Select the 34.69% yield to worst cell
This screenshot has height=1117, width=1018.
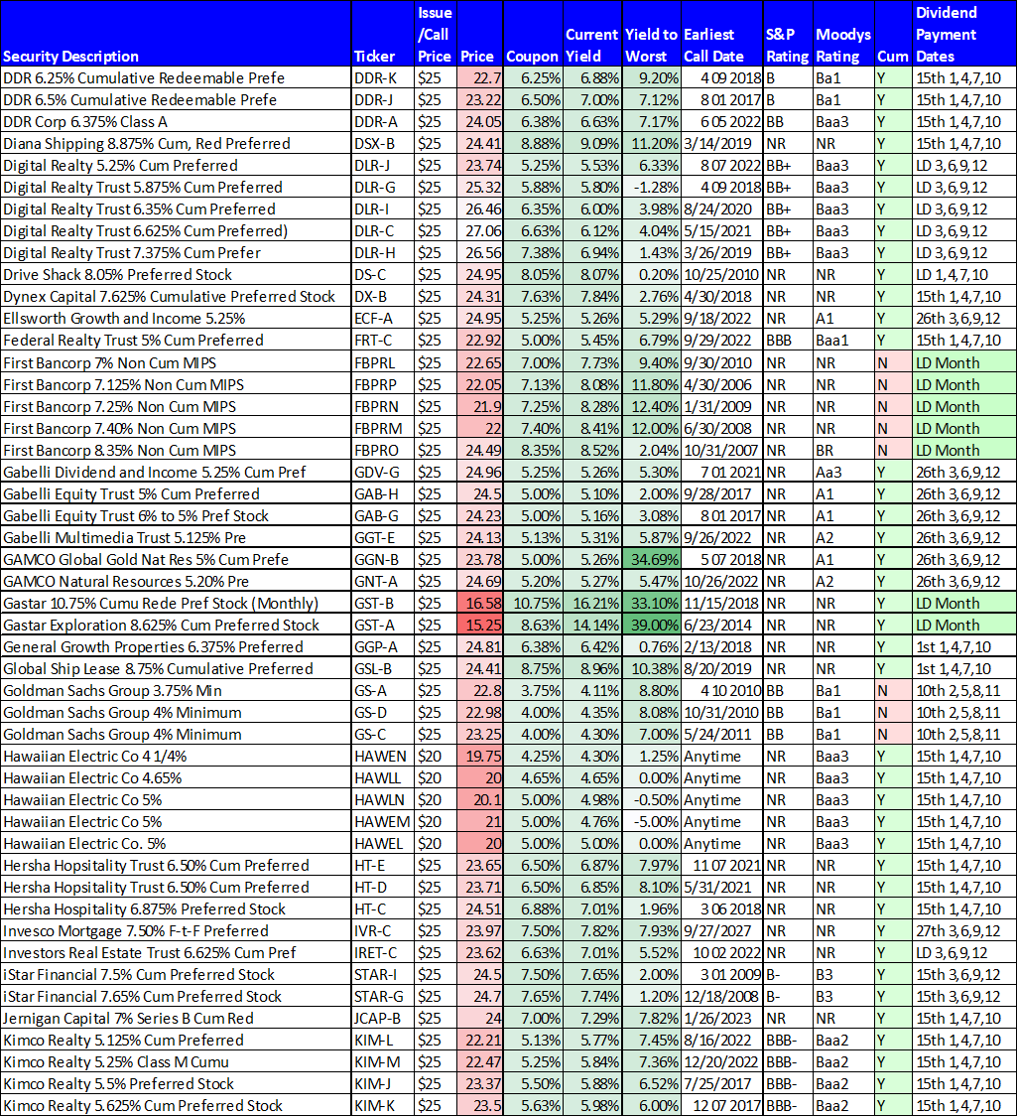coord(651,559)
